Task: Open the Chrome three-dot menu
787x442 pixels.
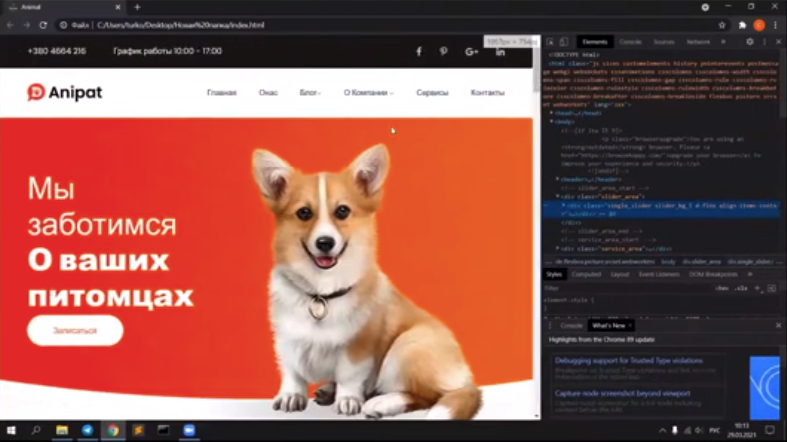Action: tap(776, 25)
